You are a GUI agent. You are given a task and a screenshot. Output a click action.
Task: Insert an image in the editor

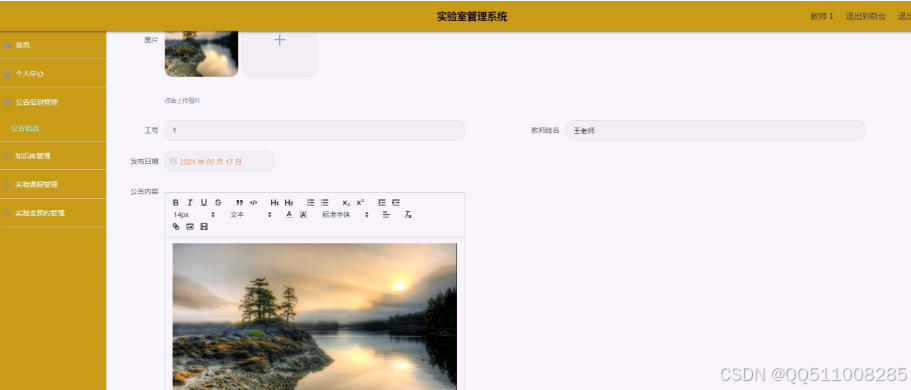(190, 227)
